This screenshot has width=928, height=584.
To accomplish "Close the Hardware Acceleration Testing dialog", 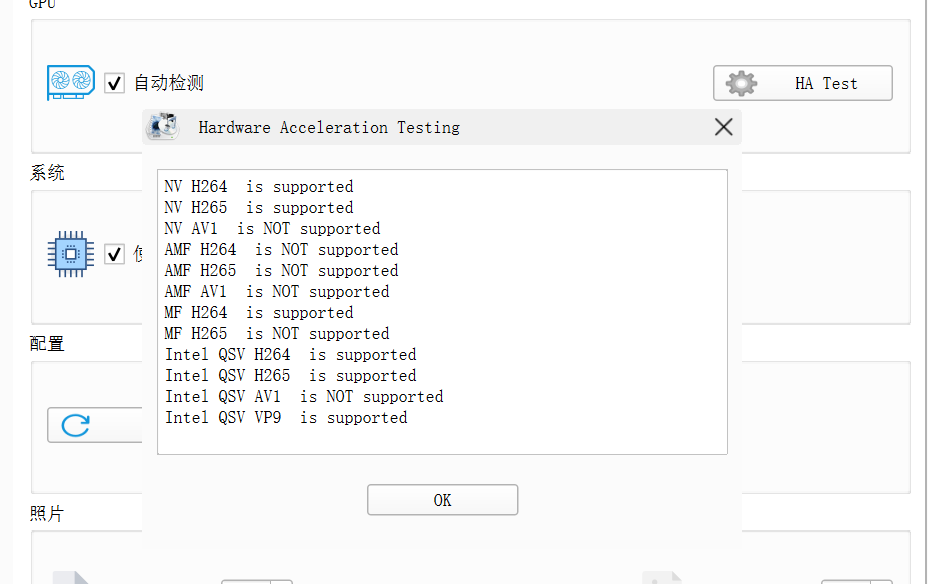I will point(723,127).
